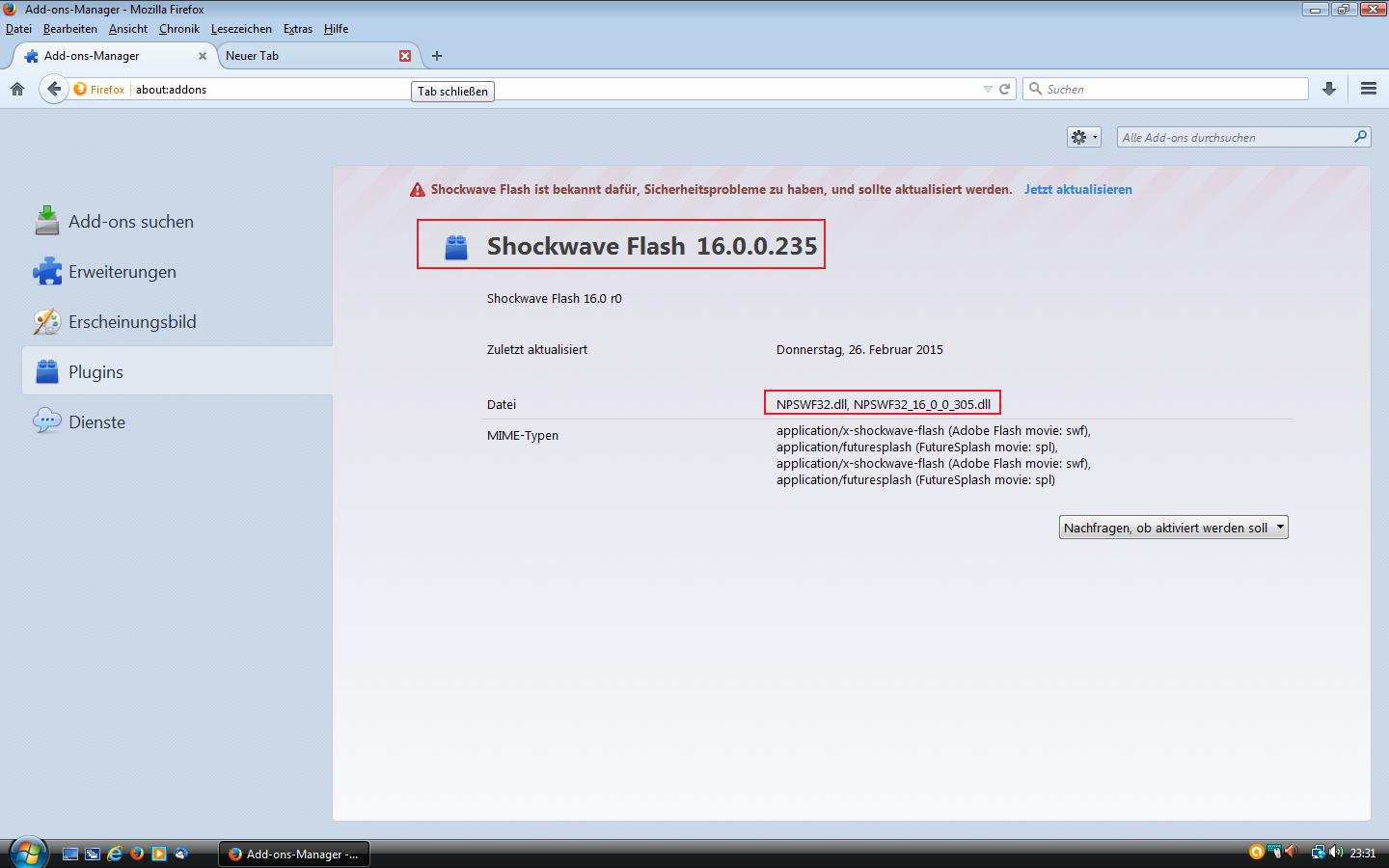Launch Thunderbird from quick launch bar
This screenshot has height=868, width=1389.
coord(180,854)
